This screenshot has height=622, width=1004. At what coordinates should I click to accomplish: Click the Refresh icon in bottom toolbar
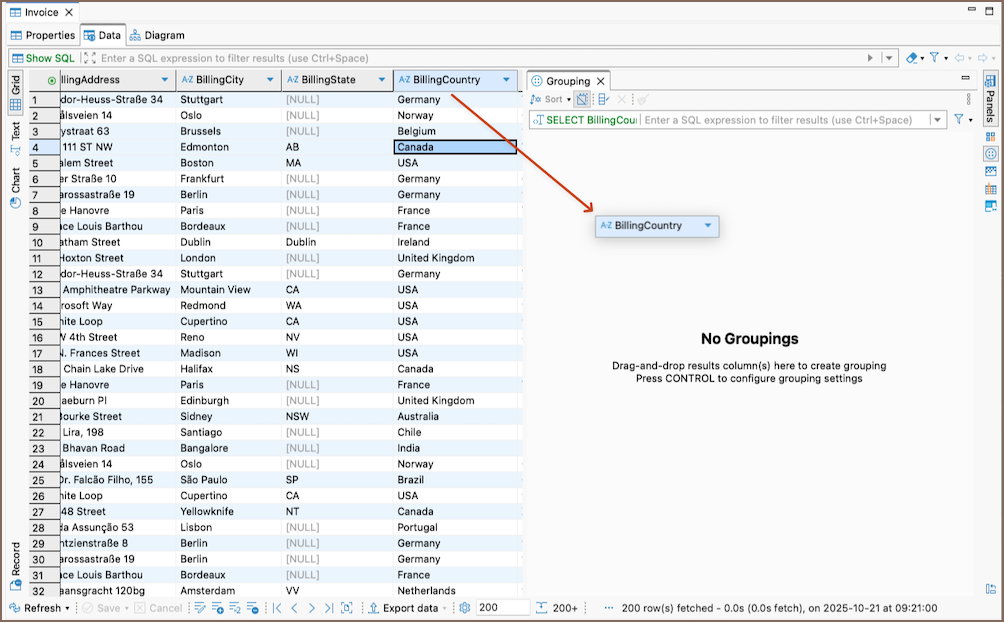coord(15,608)
